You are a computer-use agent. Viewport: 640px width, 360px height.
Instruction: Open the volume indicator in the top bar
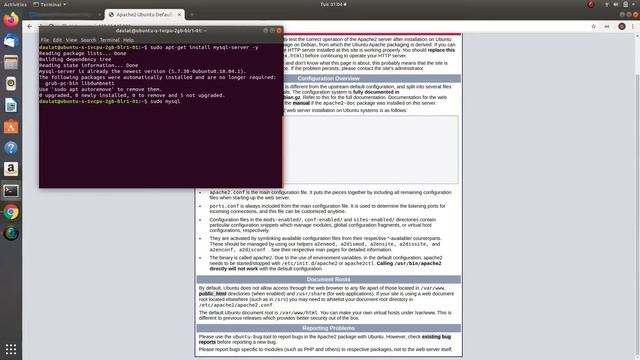click(x=616, y=4)
